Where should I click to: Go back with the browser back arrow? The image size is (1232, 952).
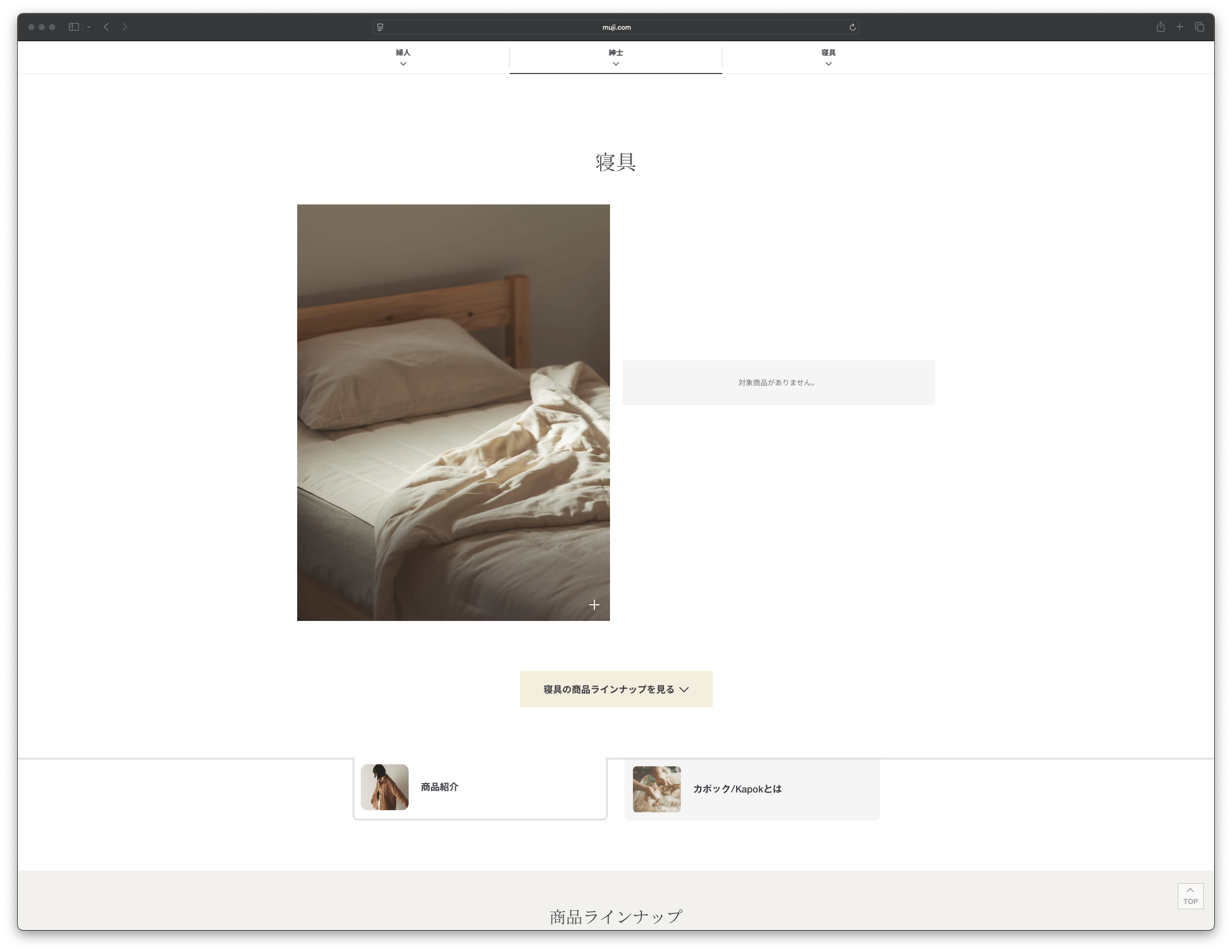106,27
